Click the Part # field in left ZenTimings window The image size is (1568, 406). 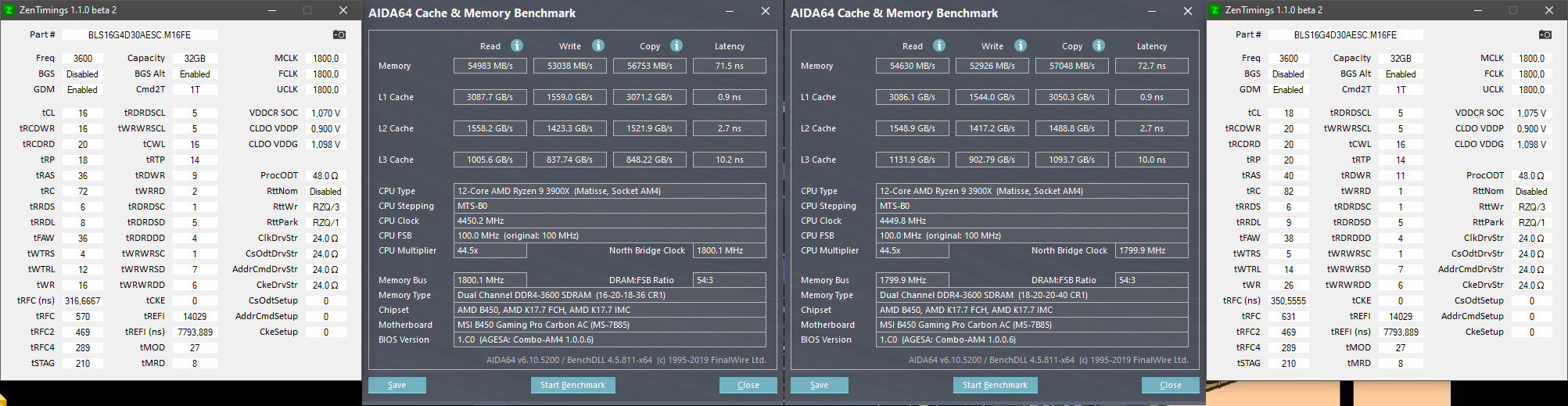tap(140, 34)
